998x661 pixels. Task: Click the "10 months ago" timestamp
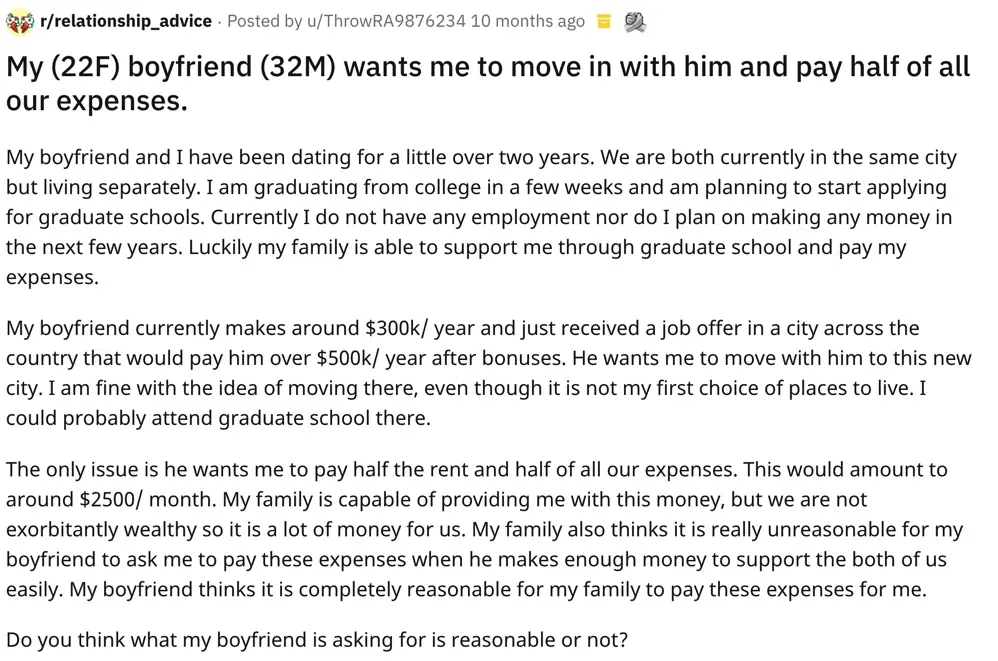pyautogui.click(x=527, y=21)
